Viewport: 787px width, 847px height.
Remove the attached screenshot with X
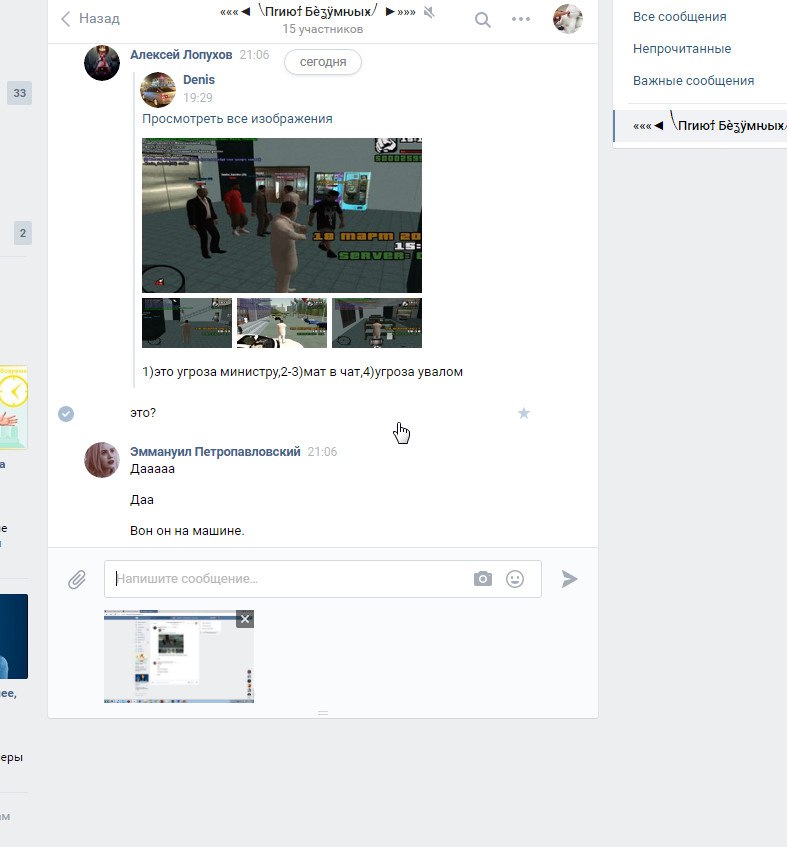coord(245,619)
